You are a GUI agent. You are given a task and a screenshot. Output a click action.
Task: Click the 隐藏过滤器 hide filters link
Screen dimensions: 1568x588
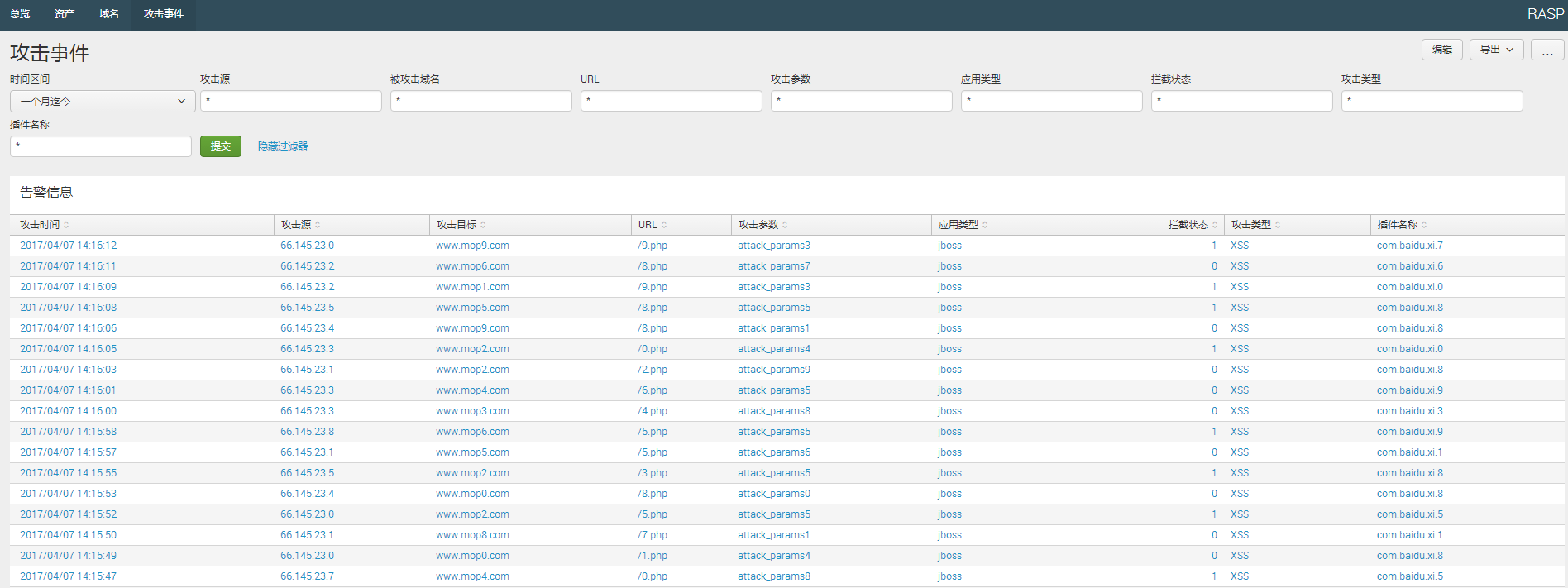point(283,146)
